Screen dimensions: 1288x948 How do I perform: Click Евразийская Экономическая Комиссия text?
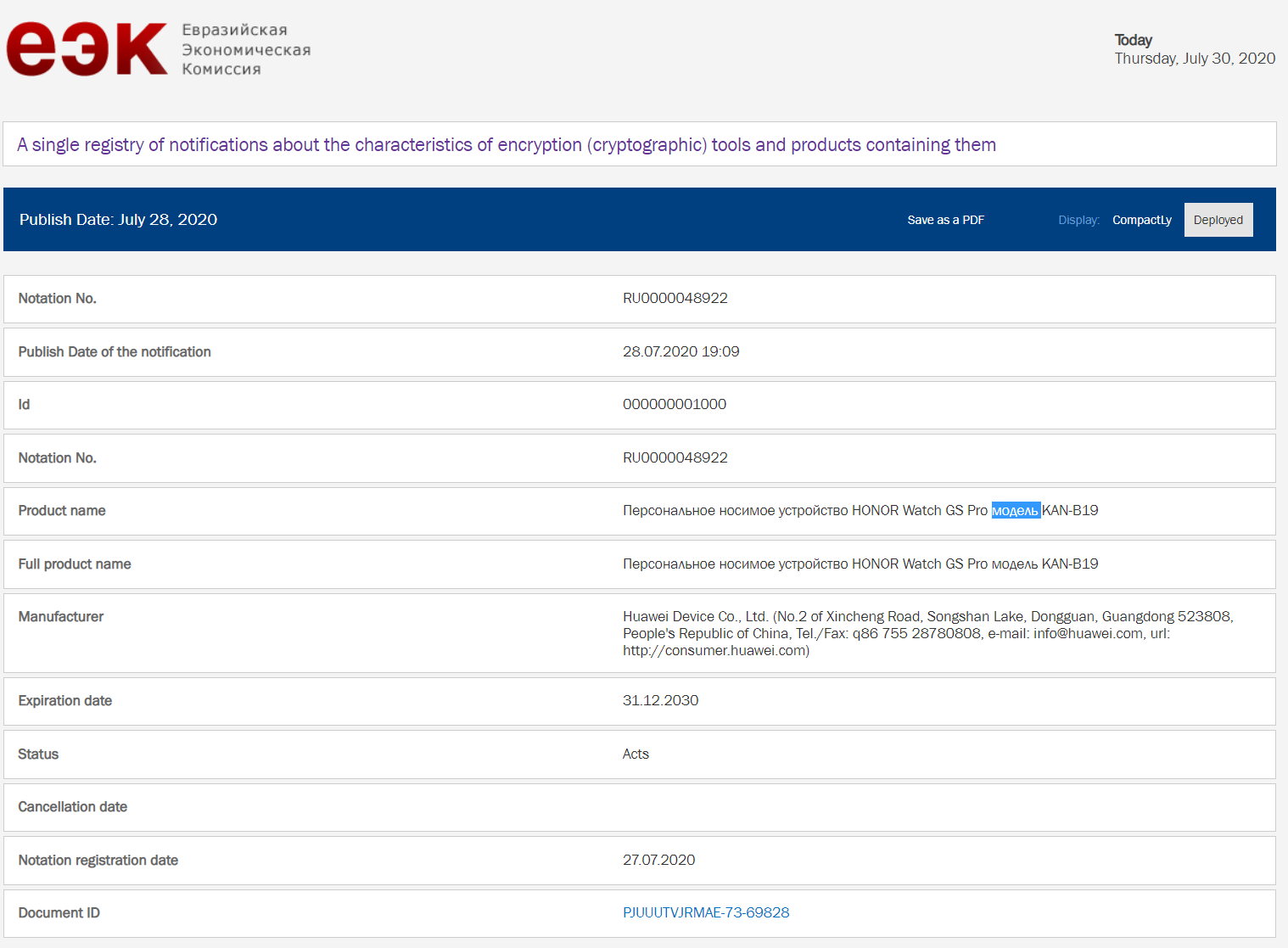[246, 49]
